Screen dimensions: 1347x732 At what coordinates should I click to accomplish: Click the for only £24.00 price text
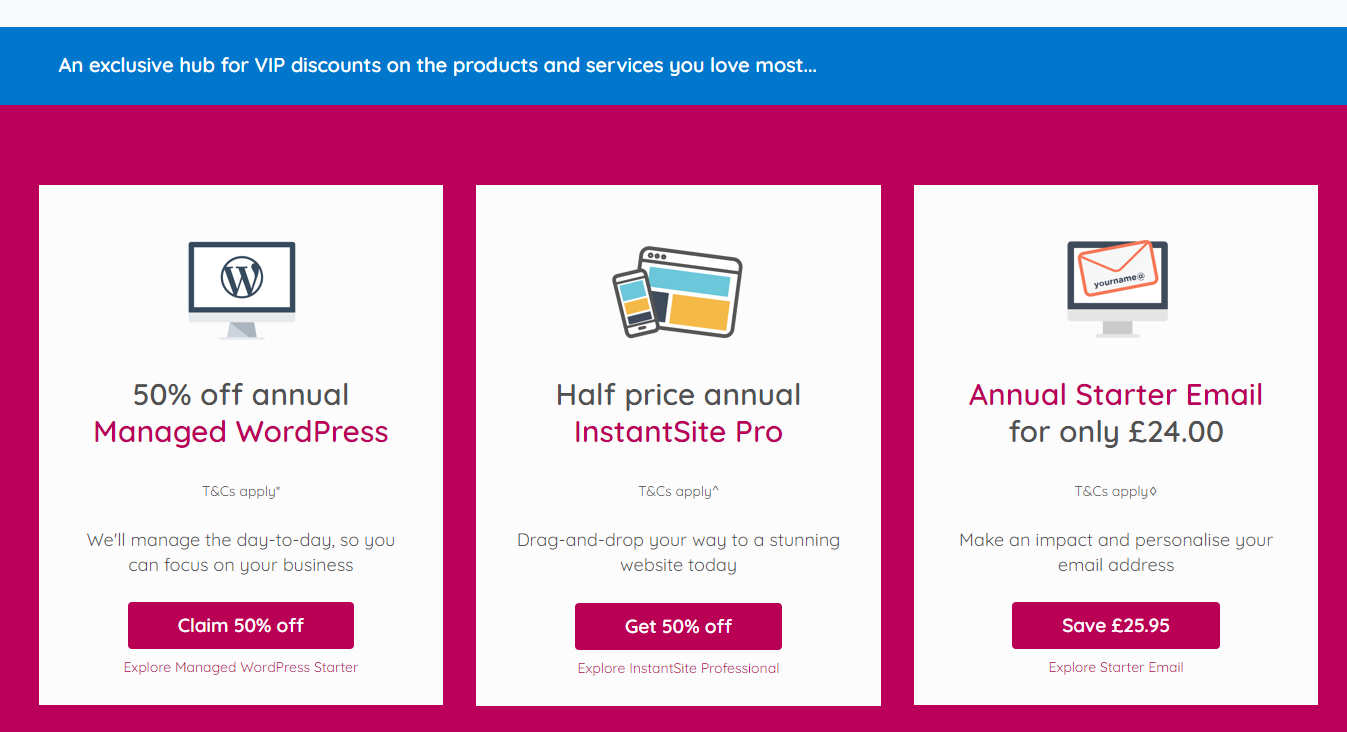point(1116,432)
